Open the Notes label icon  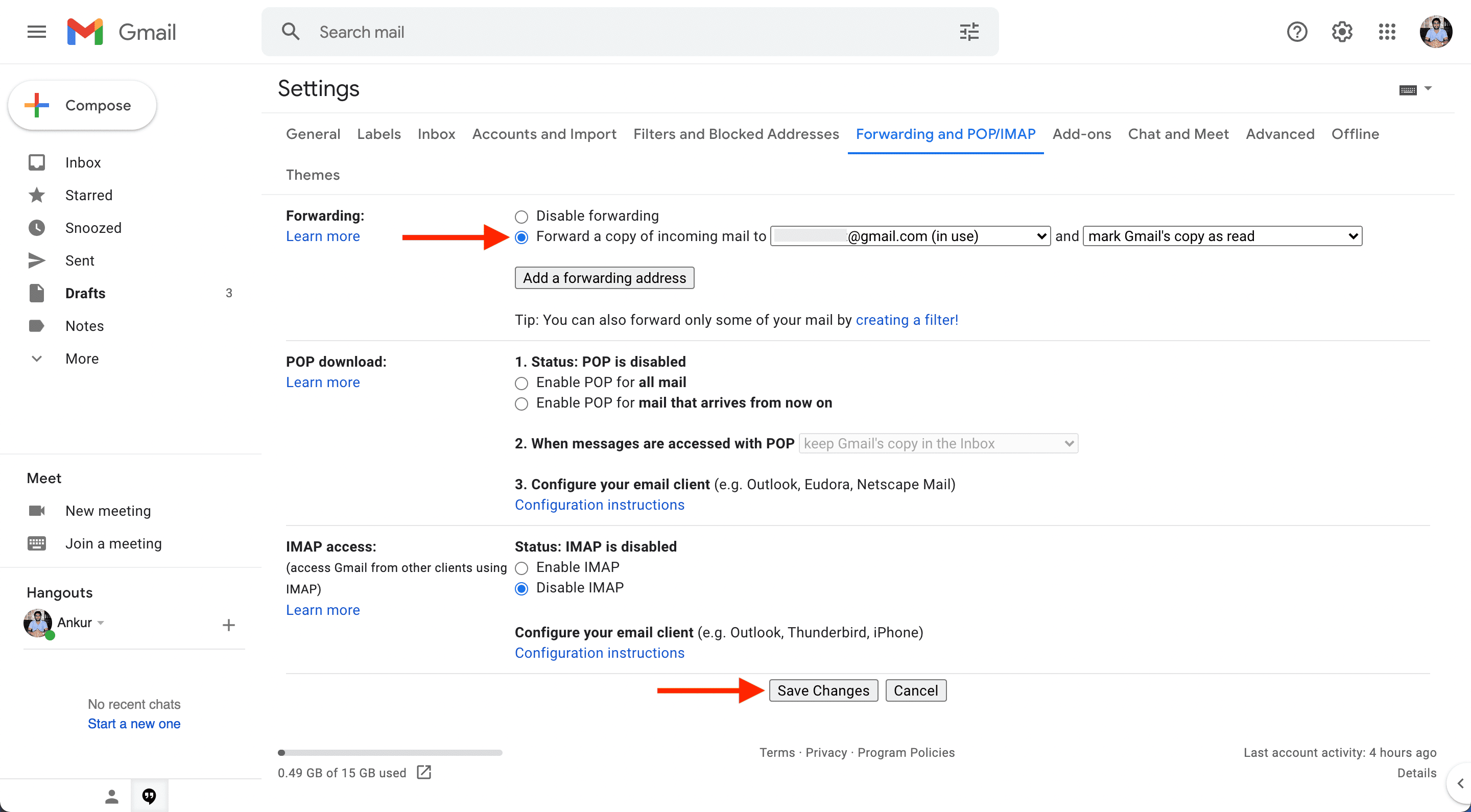click(x=37, y=326)
